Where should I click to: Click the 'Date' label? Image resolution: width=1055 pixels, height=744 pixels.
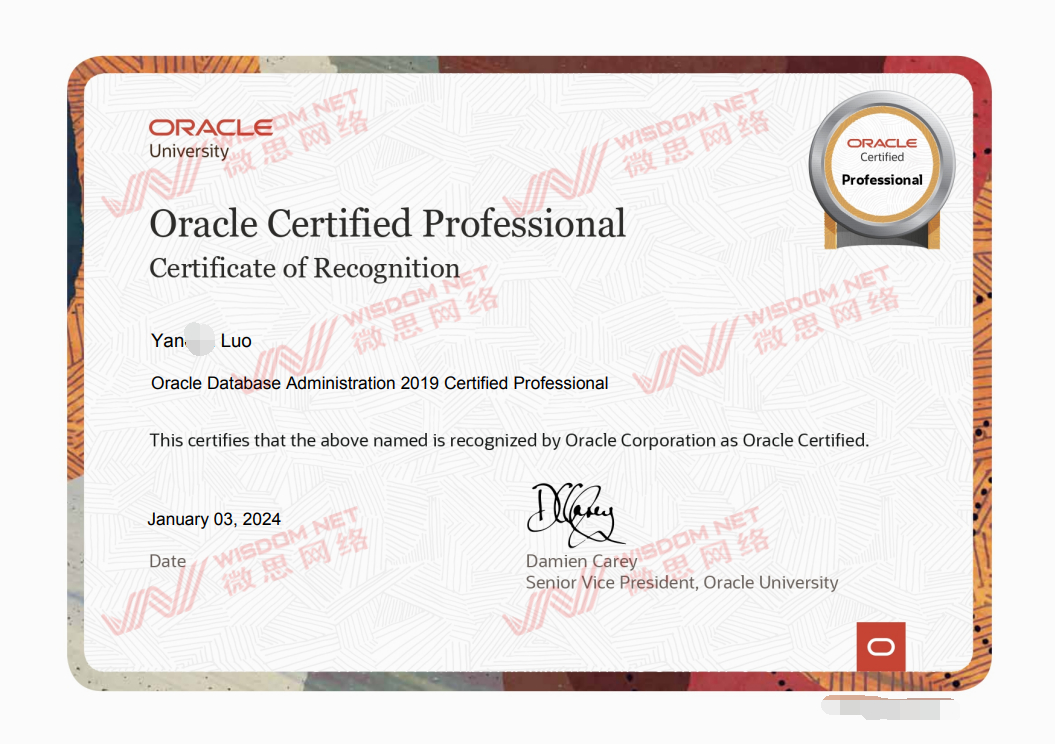click(168, 561)
